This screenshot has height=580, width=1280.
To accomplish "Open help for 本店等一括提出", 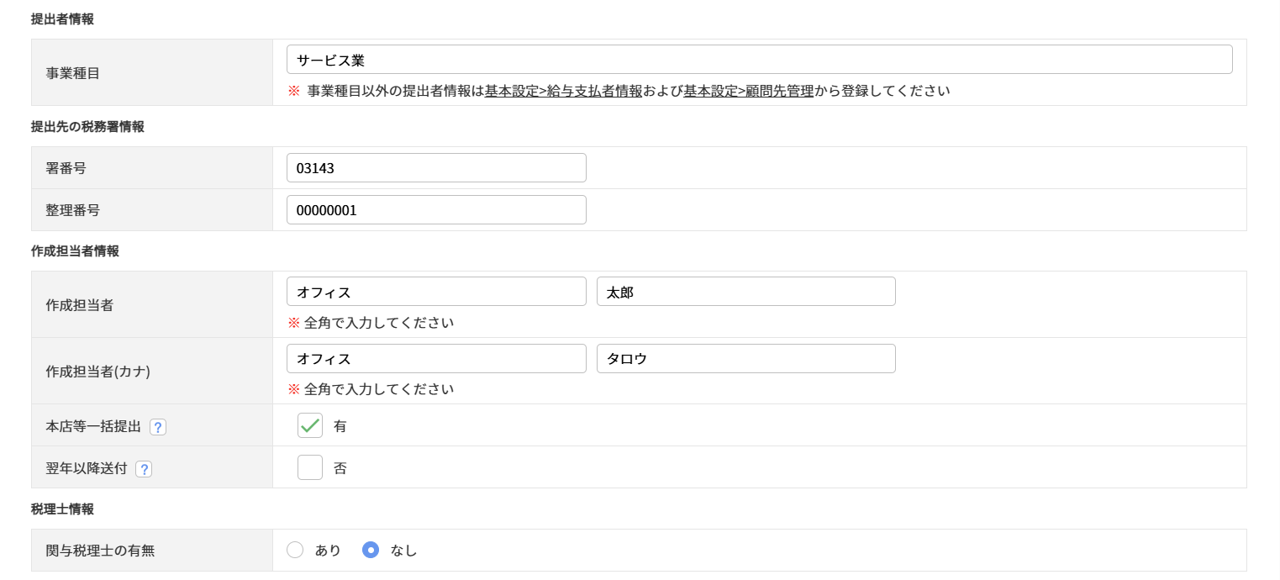I will pyautogui.click(x=158, y=427).
